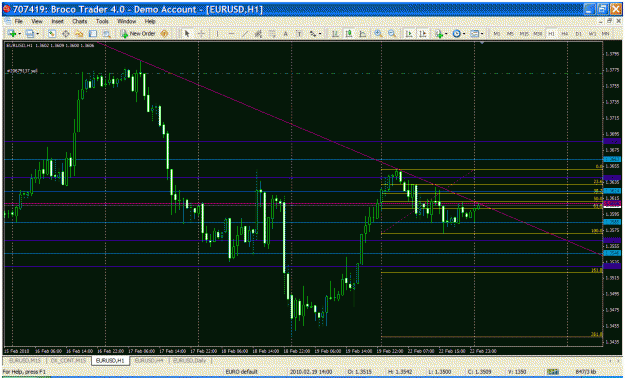This screenshot has width=625, height=378.
Task: Select the horizontal line drawing tool
Action: (231, 34)
